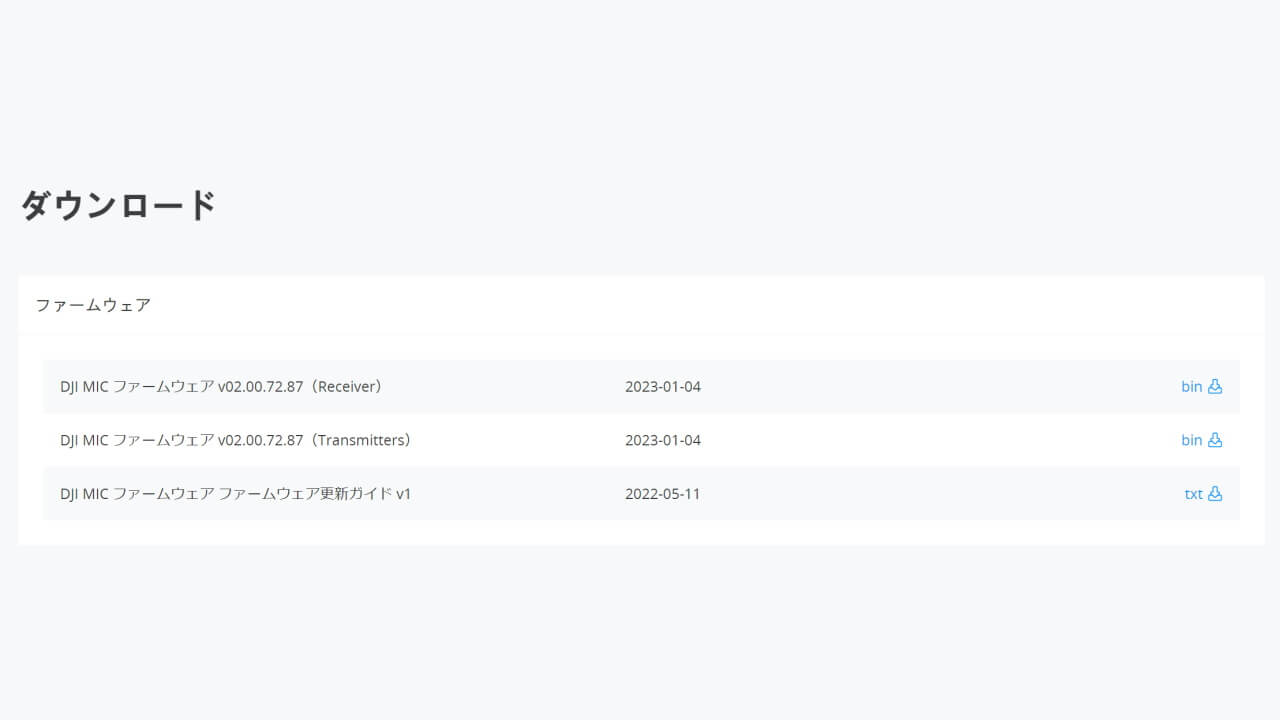Click the download icon for Transmitters firmware

coord(1215,440)
